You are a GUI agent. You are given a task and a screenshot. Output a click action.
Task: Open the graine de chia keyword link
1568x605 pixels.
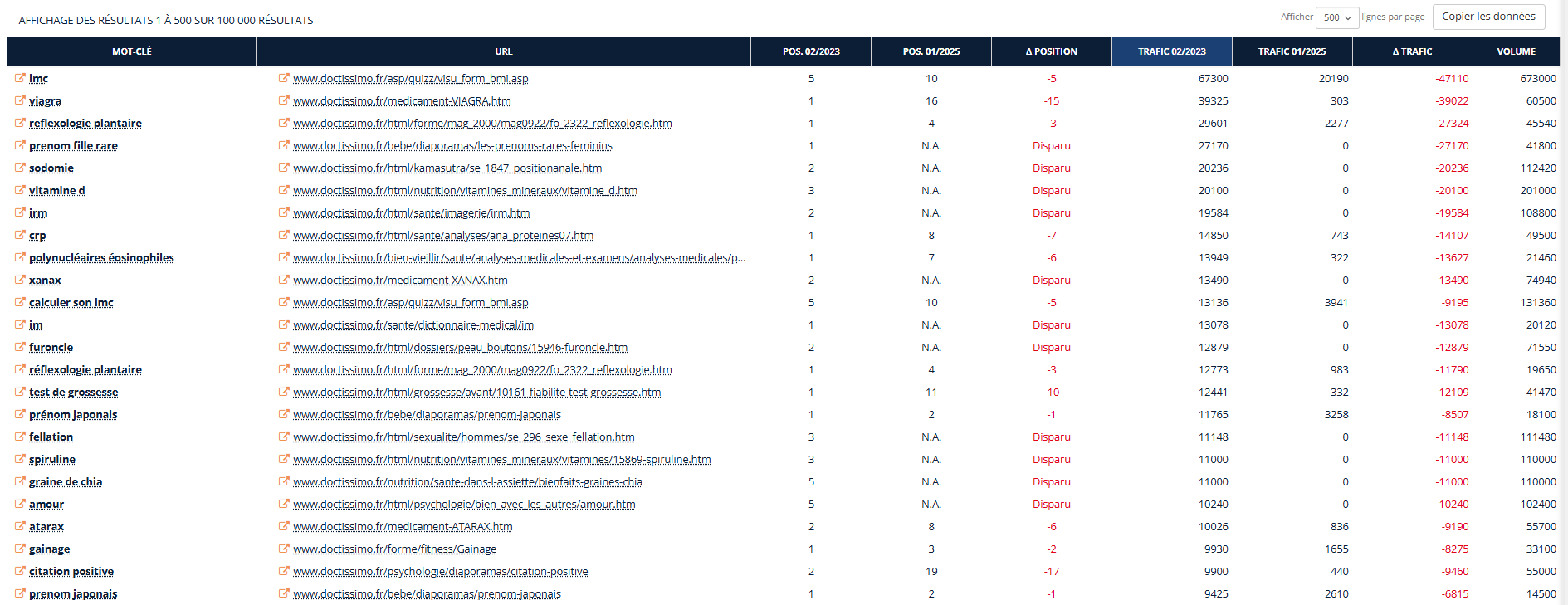pyautogui.click(x=66, y=481)
